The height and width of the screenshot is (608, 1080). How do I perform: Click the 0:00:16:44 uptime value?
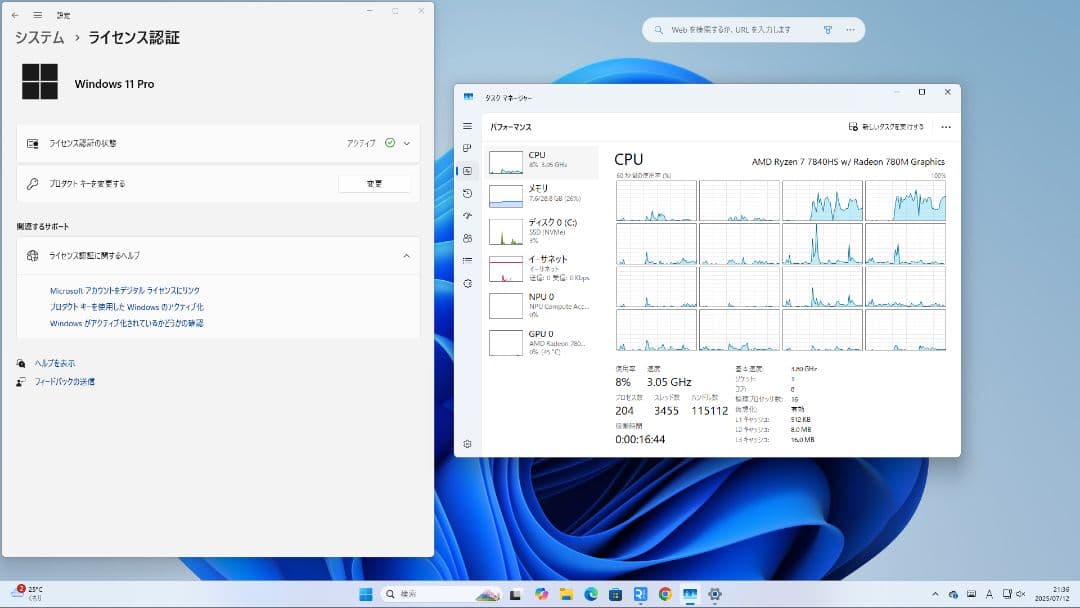[640, 439]
